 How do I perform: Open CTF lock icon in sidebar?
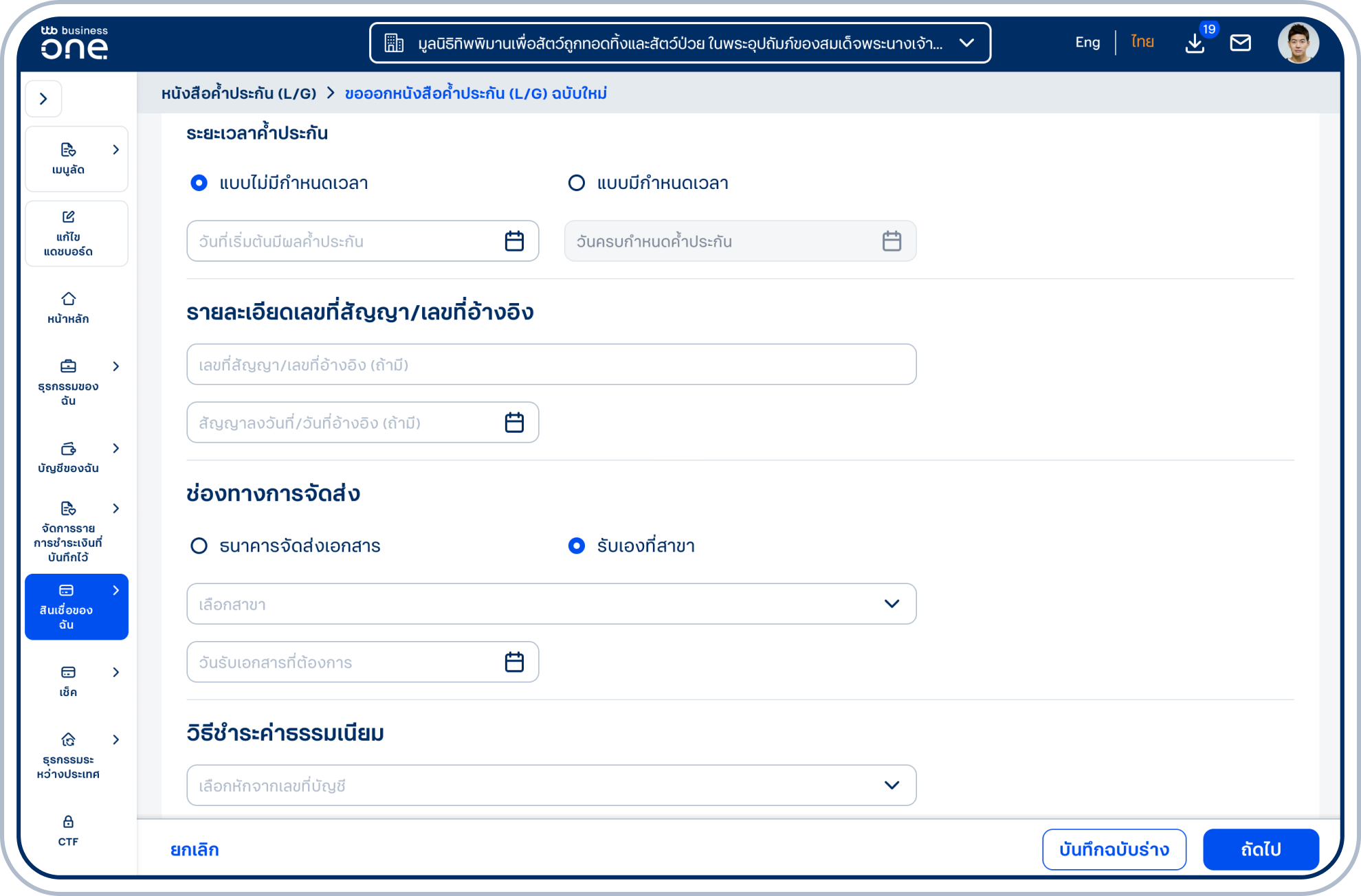pos(68,822)
